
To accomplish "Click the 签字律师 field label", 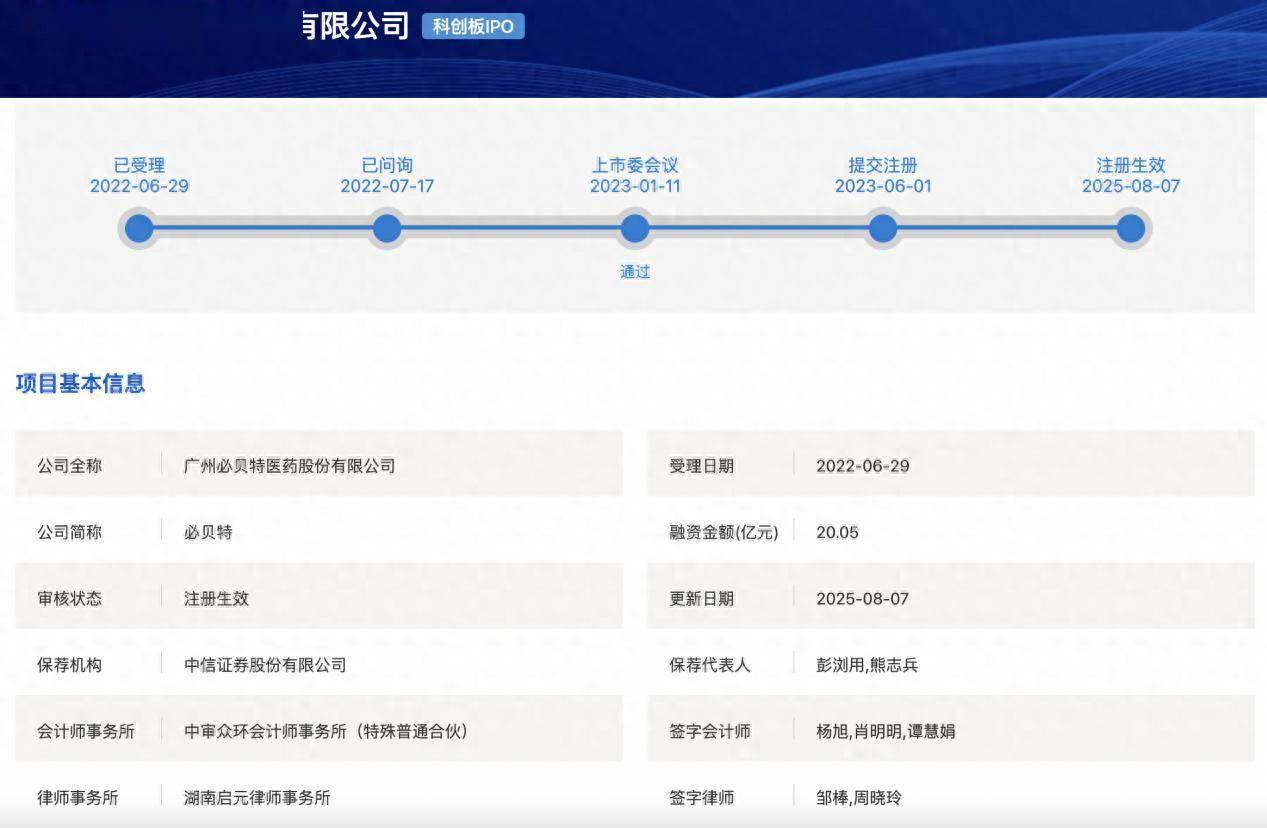I will [701, 798].
